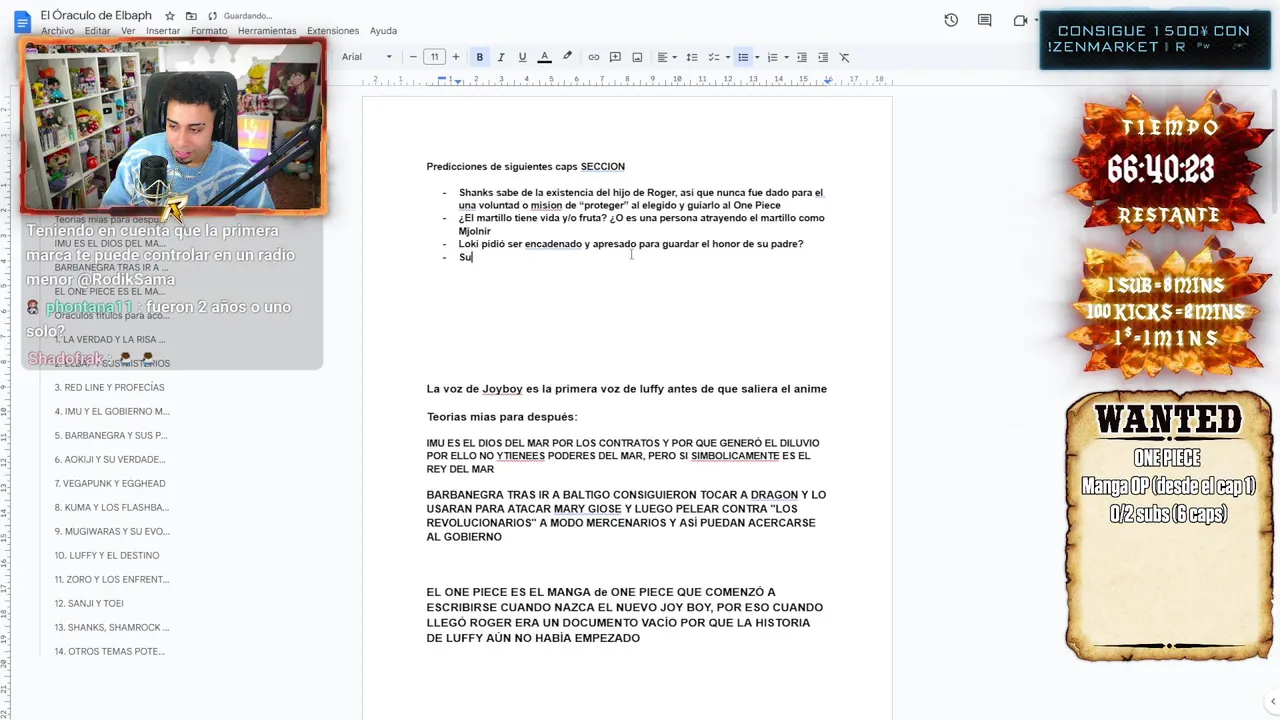This screenshot has width=1280, height=720.
Task: Decrease indent with the toolbar icon
Action: tap(802, 57)
